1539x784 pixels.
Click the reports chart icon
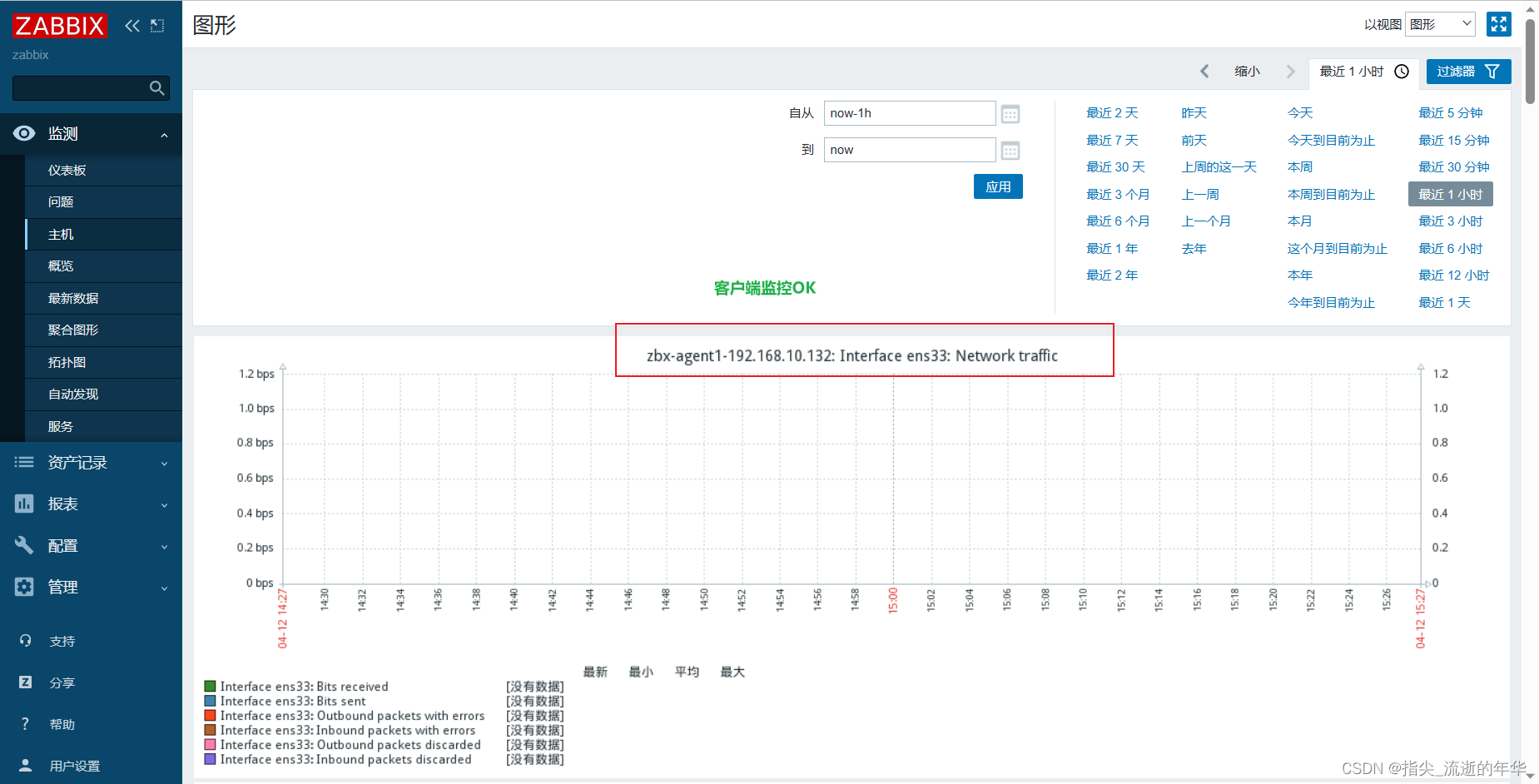coord(24,504)
